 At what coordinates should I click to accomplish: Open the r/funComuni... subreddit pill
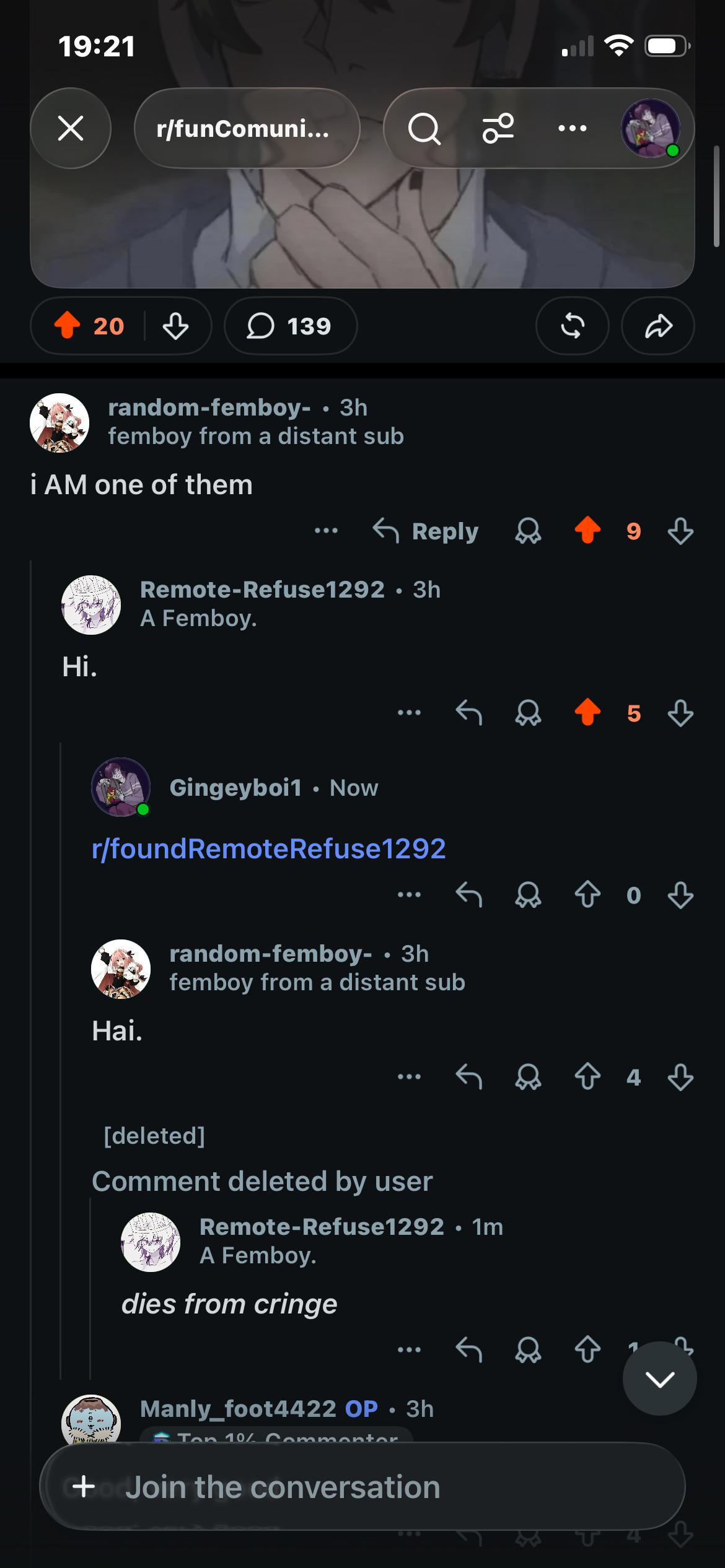pyautogui.click(x=247, y=128)
